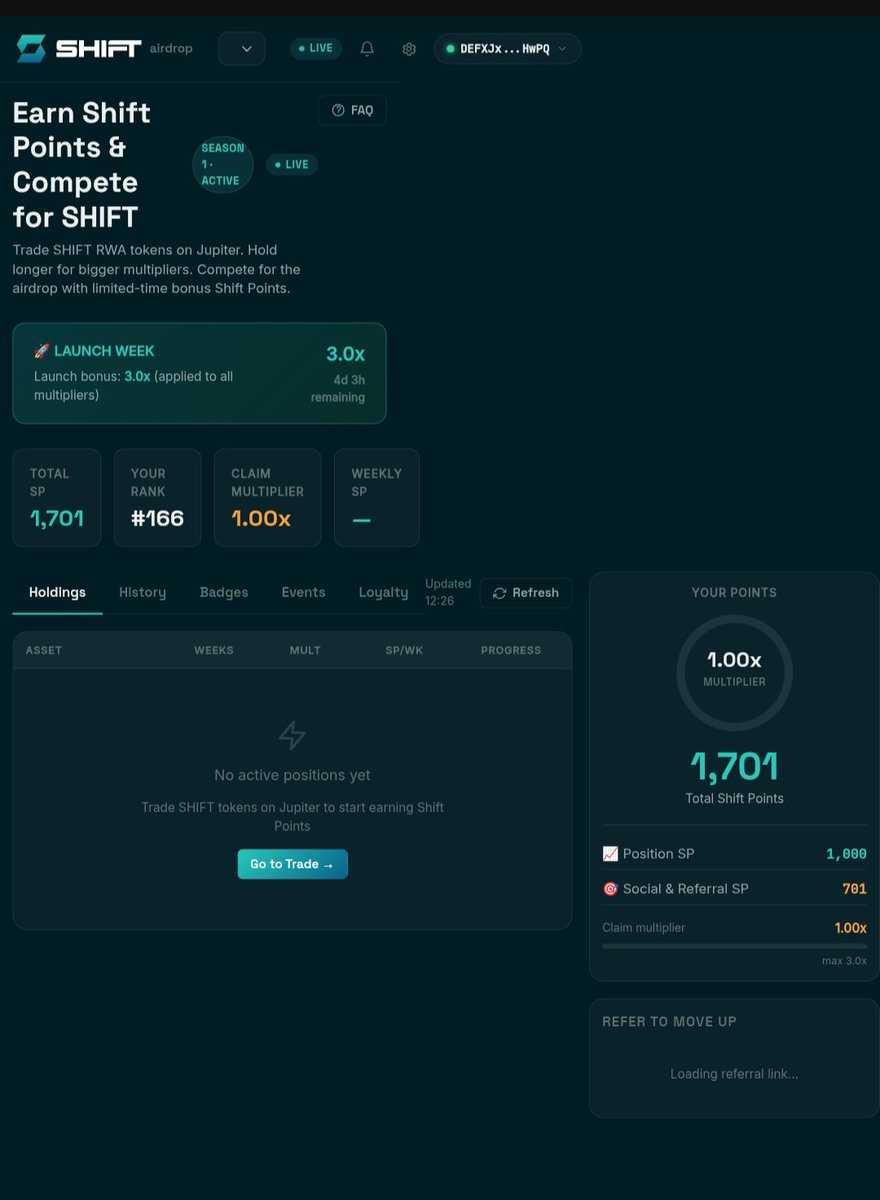Click the WEEKS column header
Screen dimensions: 880x1200
tap(214, 650)
